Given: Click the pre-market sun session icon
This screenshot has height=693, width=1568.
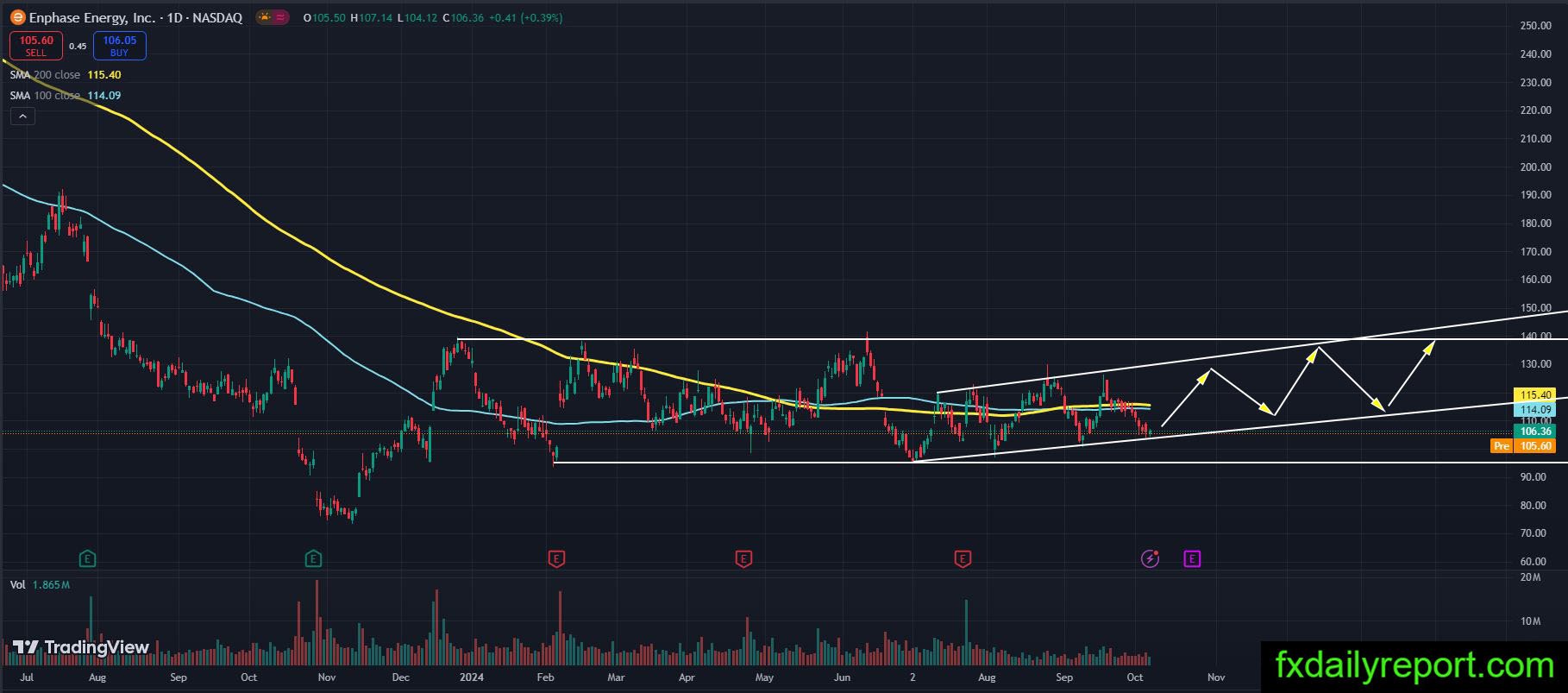Looking at the screenshot, I should point(265,17).
